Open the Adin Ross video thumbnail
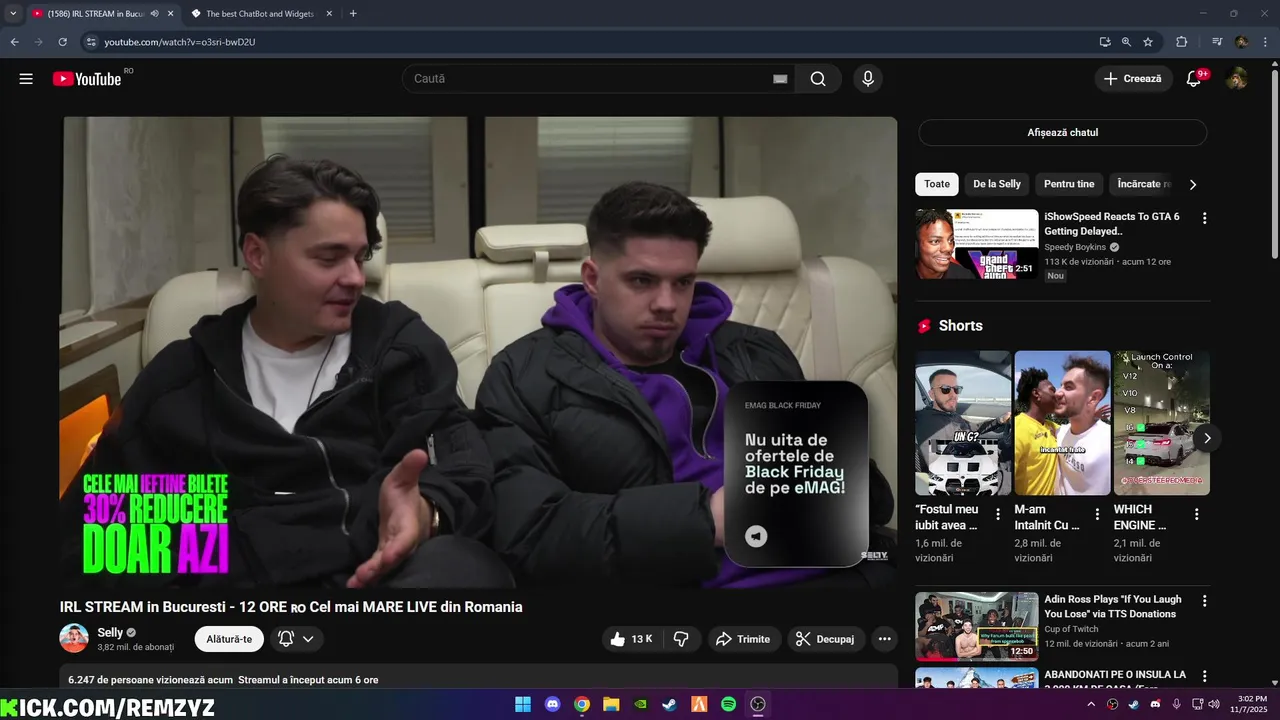 coord(977,627)
